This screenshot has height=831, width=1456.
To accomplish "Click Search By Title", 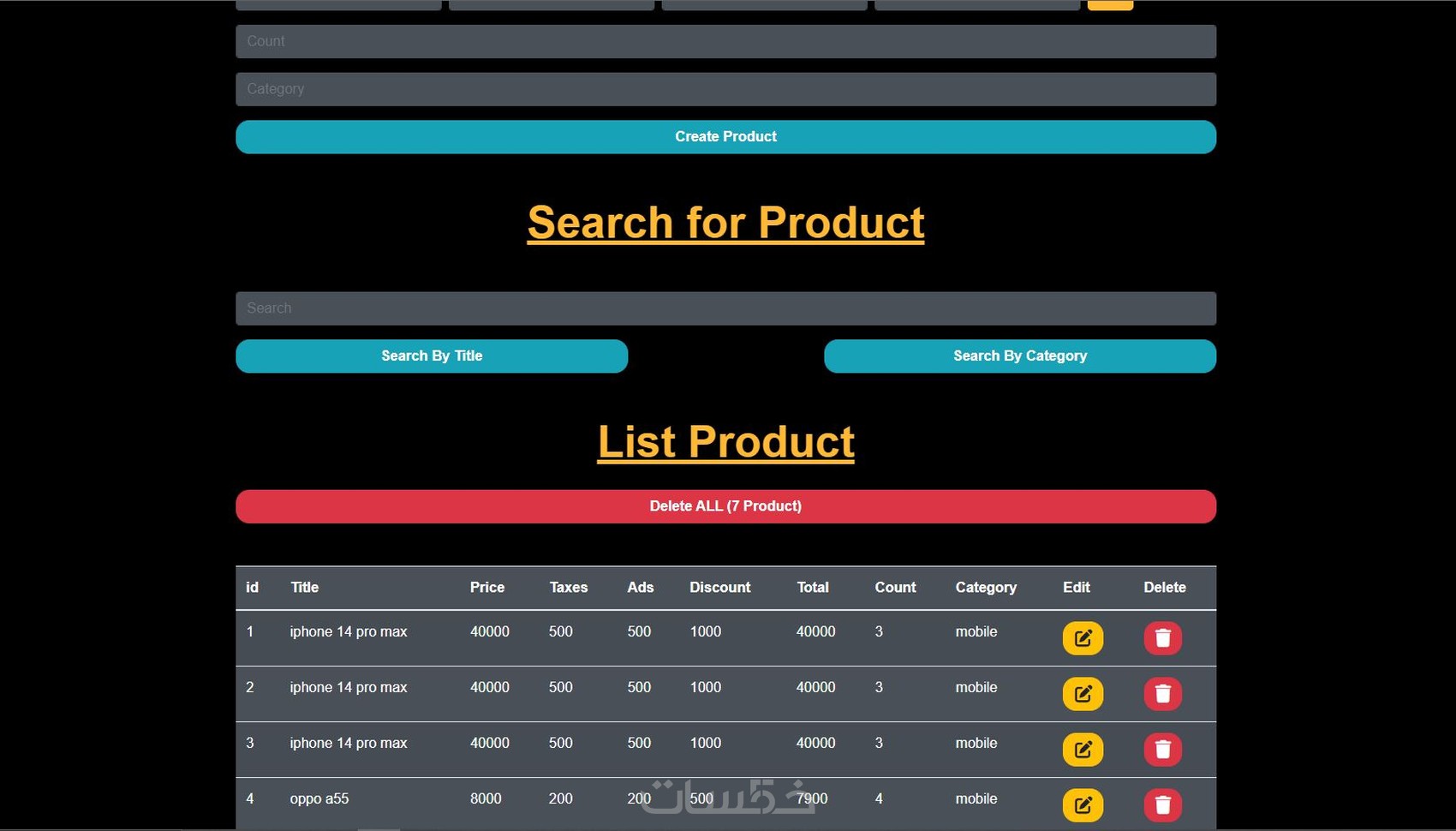I will pos(432,356).
